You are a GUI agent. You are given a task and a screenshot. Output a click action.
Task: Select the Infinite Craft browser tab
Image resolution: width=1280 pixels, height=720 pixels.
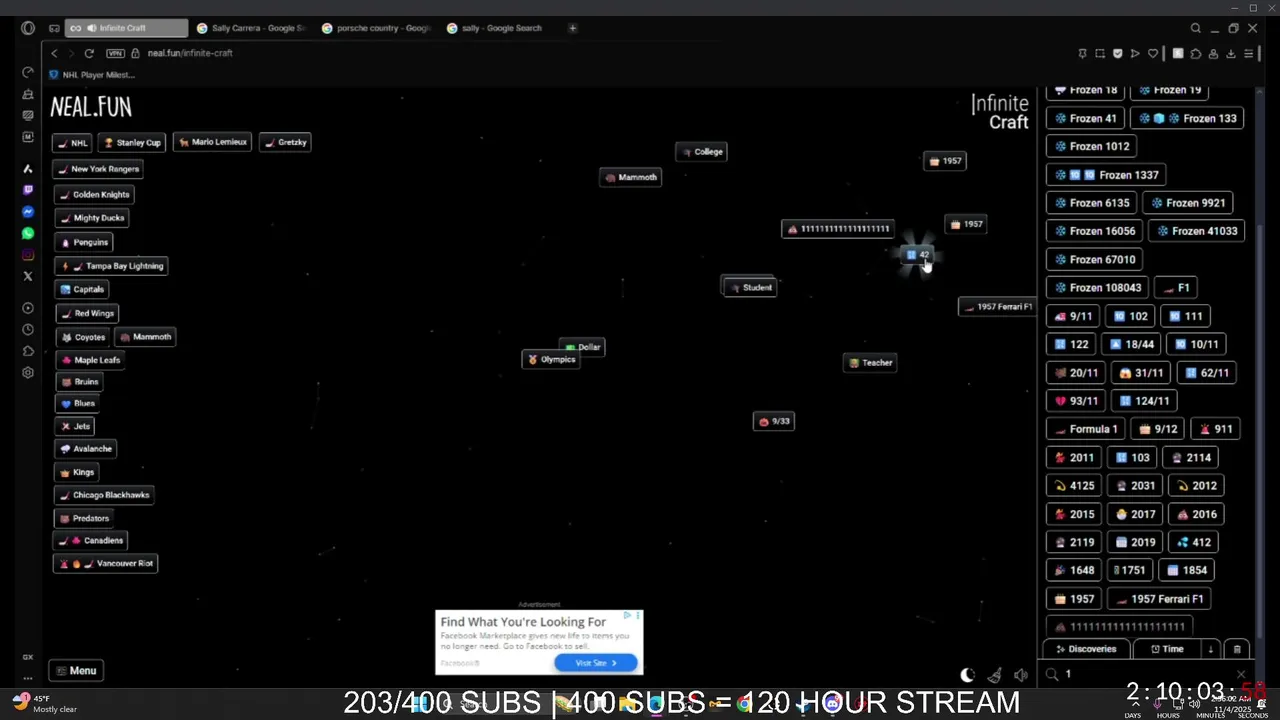pyautogui.click(x=126, y=28)
